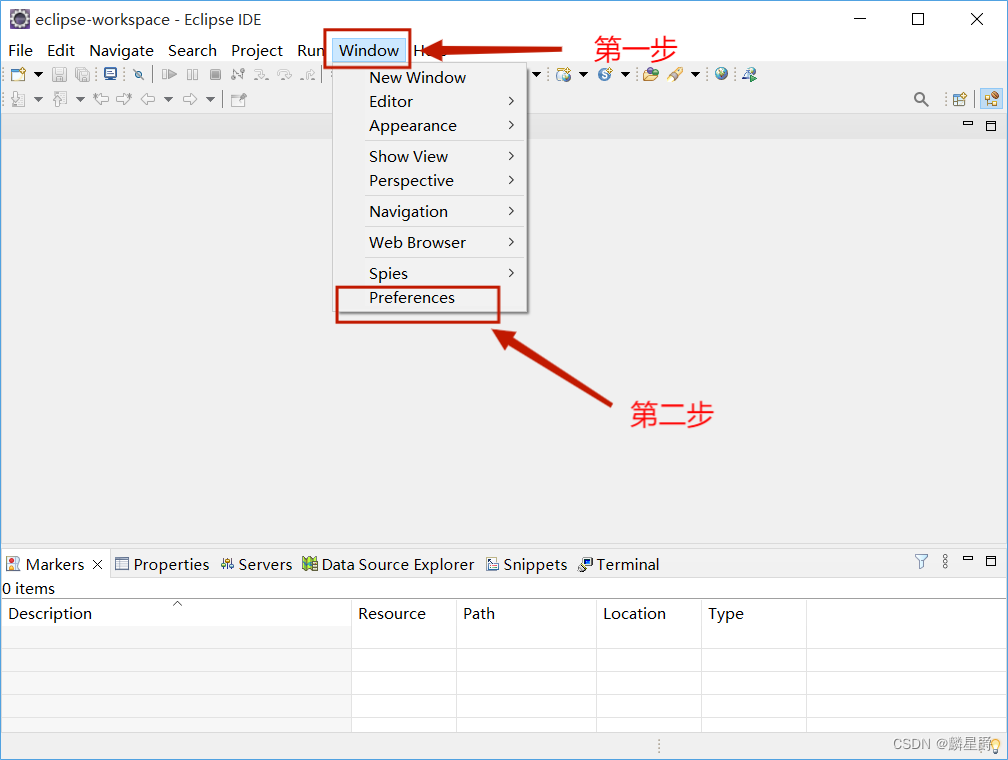Switch to the Terminal tab
The width and height of the screenshot is (1008, 760).
(x=618, y=565)
